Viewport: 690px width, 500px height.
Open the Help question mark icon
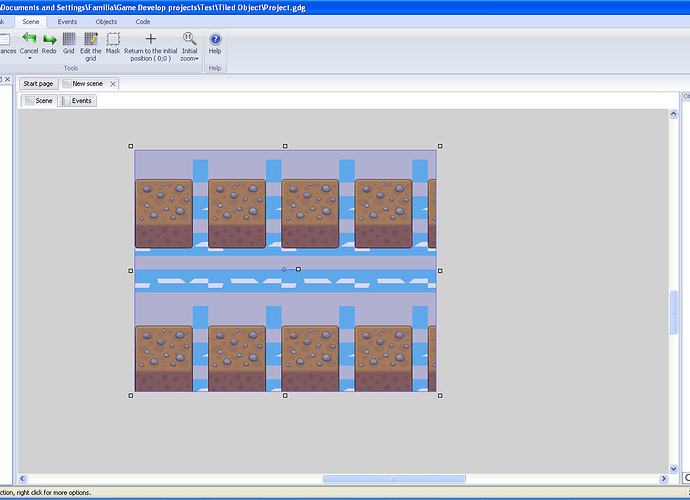coord(215,39)
